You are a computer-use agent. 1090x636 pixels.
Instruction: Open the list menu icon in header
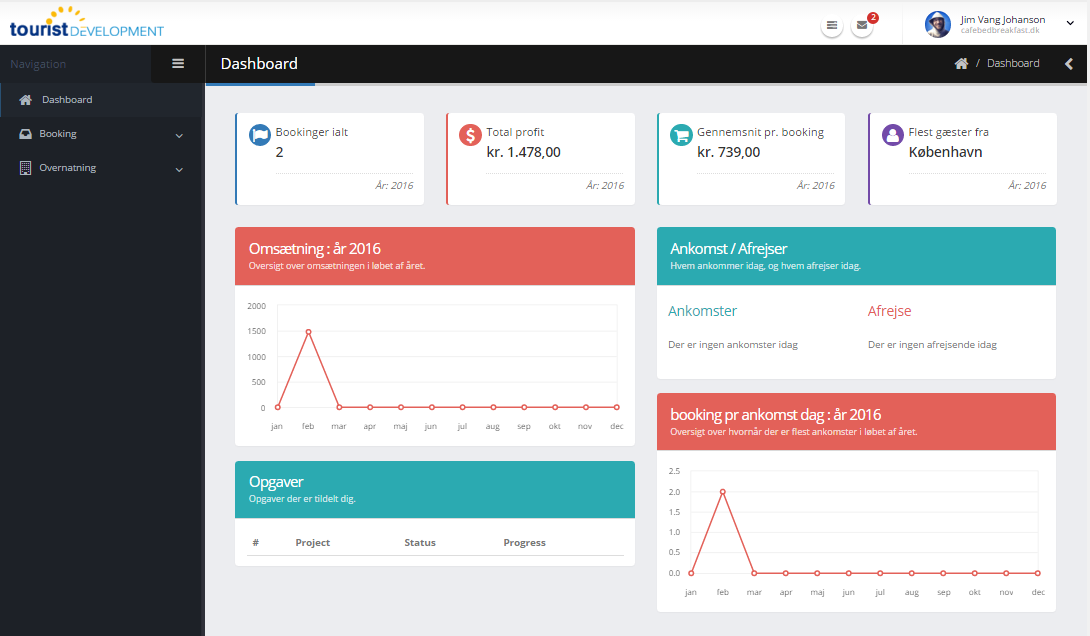tap(831, 26)
